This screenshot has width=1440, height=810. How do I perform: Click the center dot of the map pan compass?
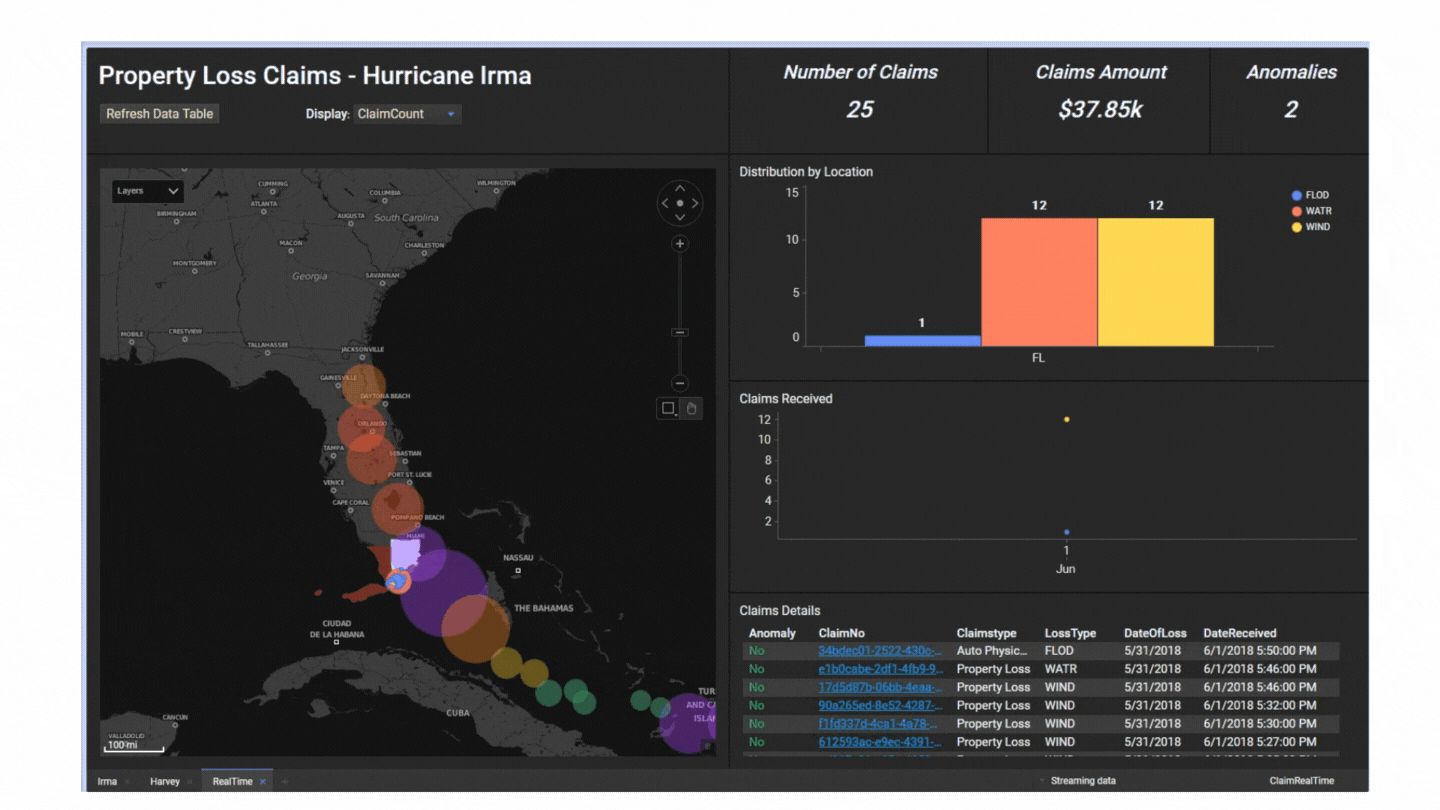[680, 203]
